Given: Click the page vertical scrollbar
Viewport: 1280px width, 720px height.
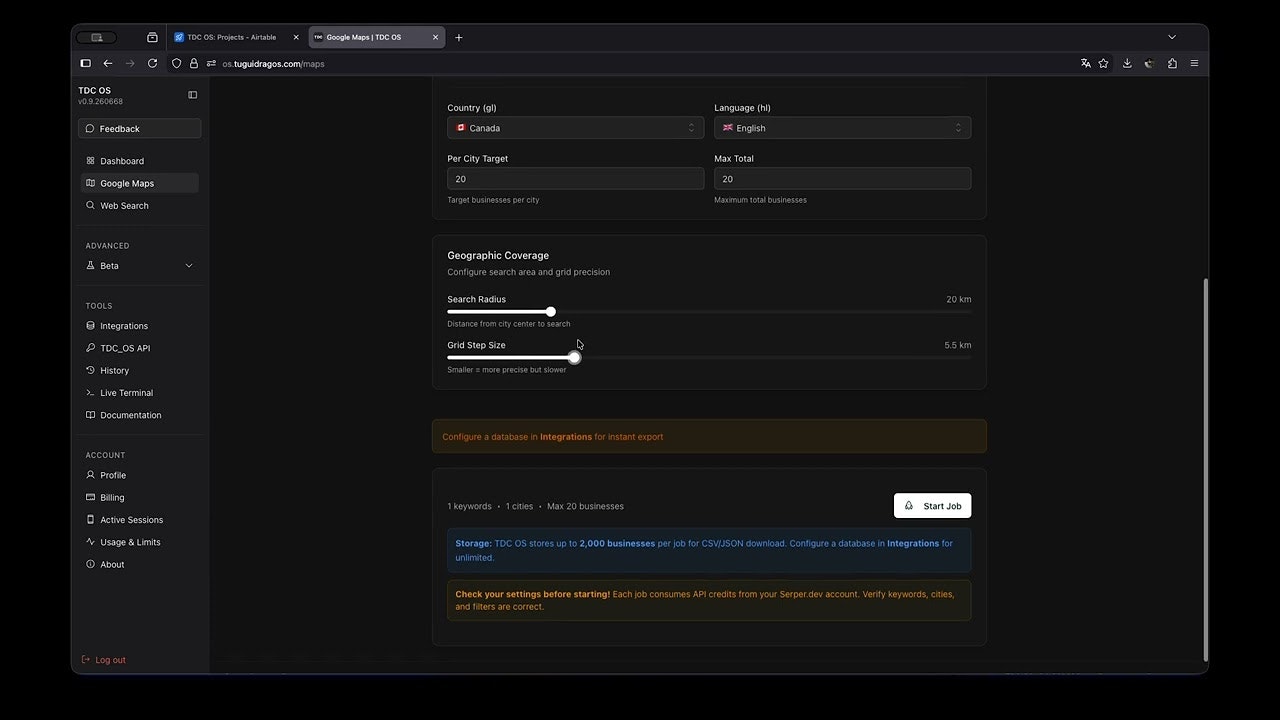Looking at the screenshot, I should click(x=1204, y=469).
